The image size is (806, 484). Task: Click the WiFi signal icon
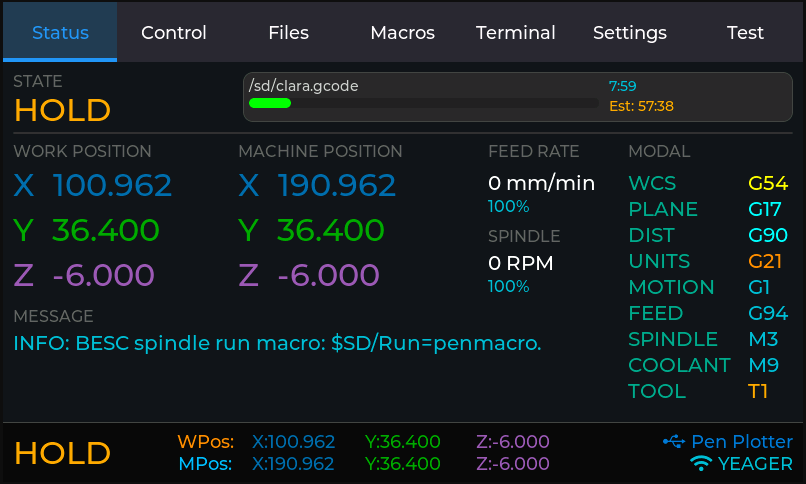(702, 464)
